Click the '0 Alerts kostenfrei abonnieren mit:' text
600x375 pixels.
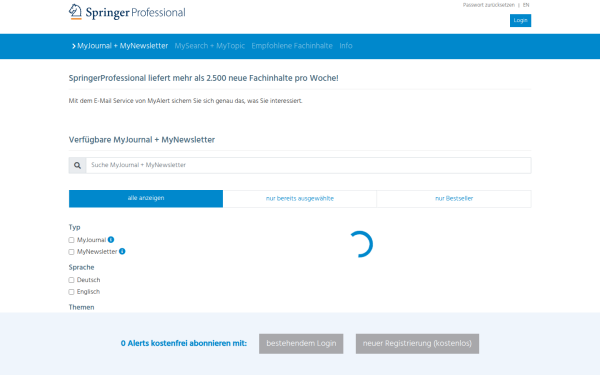click(x=184, y=344)
